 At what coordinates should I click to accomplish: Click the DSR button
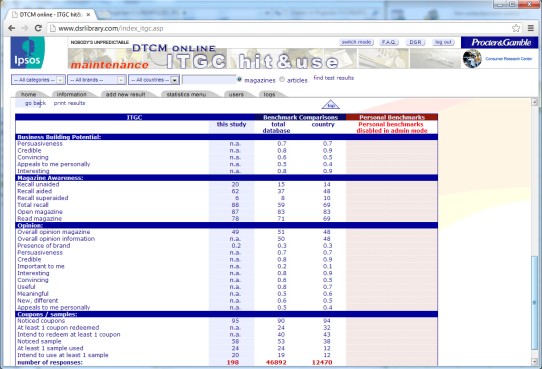415,42
